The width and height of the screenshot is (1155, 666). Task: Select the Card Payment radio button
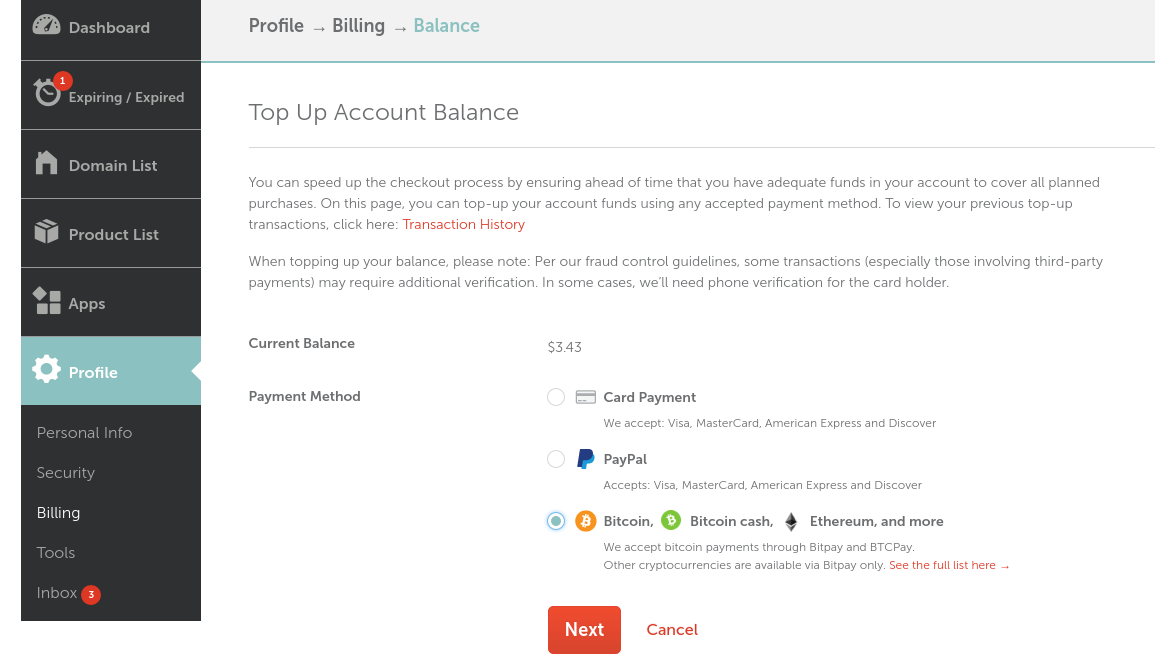coord(556,397)
